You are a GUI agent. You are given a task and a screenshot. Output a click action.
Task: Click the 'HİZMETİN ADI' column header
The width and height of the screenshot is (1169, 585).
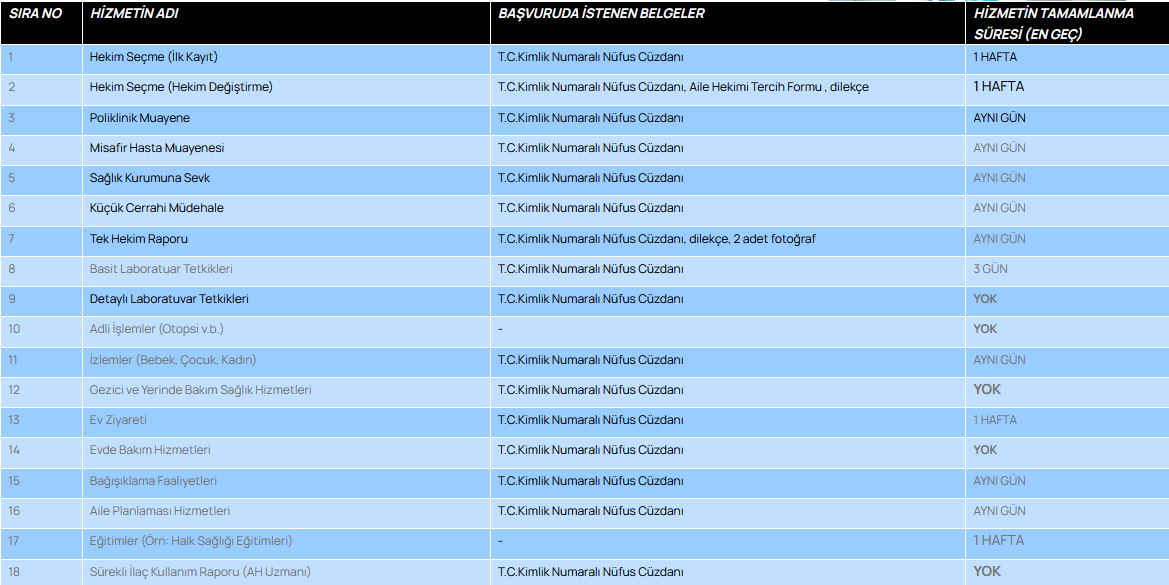[x=130, y=14]
